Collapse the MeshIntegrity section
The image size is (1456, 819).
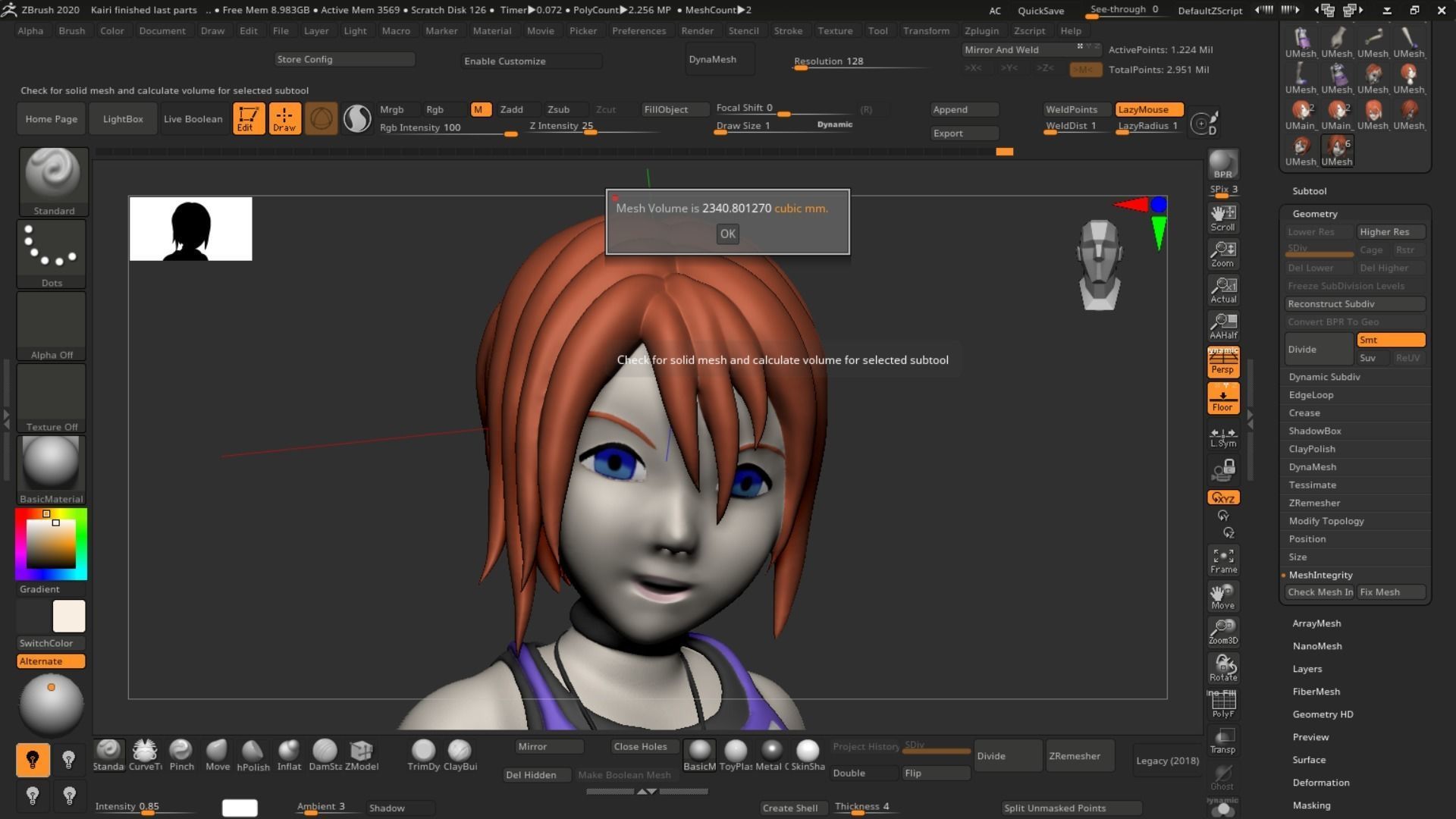click(1320, 575)
